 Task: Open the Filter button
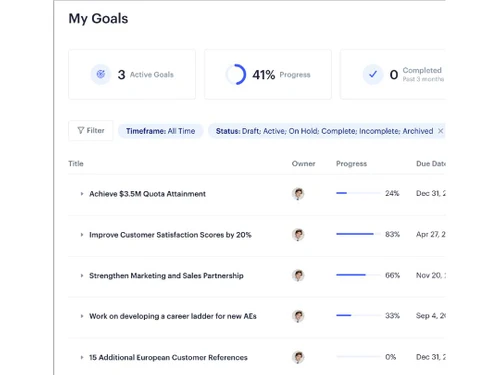[x=91, y=131]
